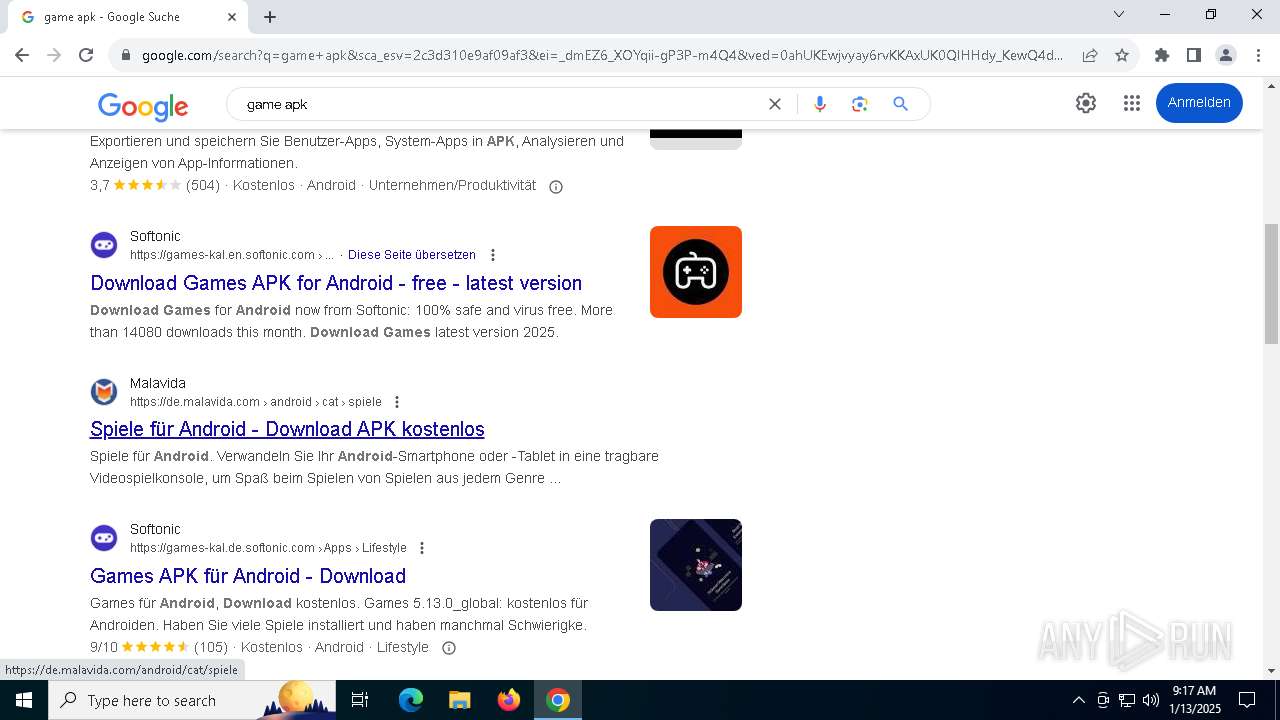Open the Google apps grid
This screenshot has width=1280, height=720.
click(x=1131, y=103)
